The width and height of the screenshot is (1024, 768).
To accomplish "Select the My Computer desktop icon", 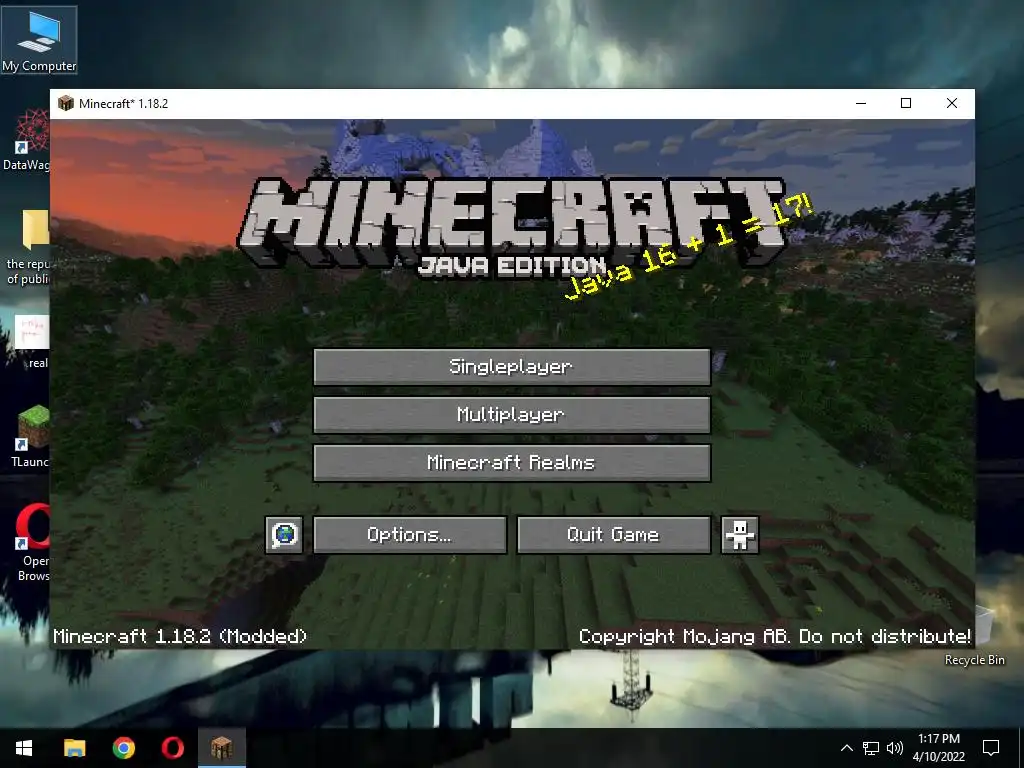I will (x=39, y=40).
